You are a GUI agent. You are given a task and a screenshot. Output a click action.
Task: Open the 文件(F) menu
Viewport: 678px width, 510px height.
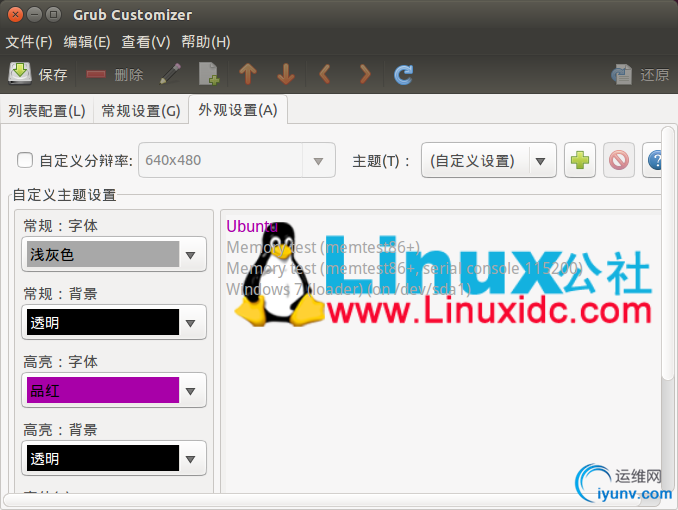coord(29,42)
